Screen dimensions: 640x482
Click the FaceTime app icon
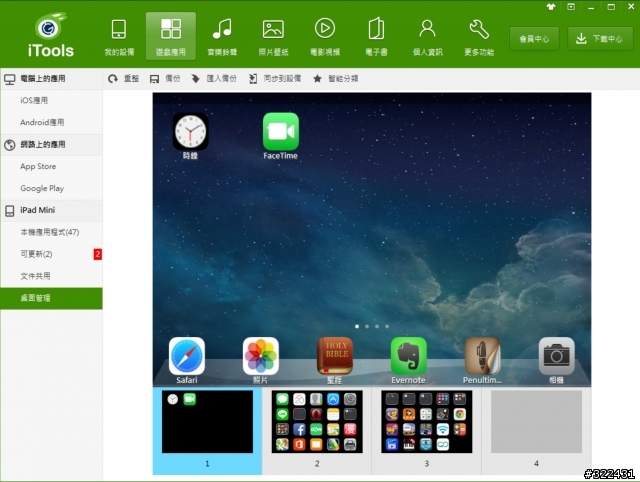tap(281, 131)
